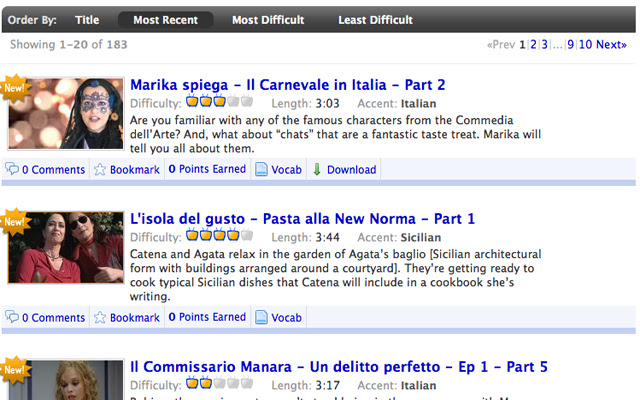Viewport: 640px width, 400px height.
Task: Click the New! badge on Marika spiega
Action: point(14,87)
